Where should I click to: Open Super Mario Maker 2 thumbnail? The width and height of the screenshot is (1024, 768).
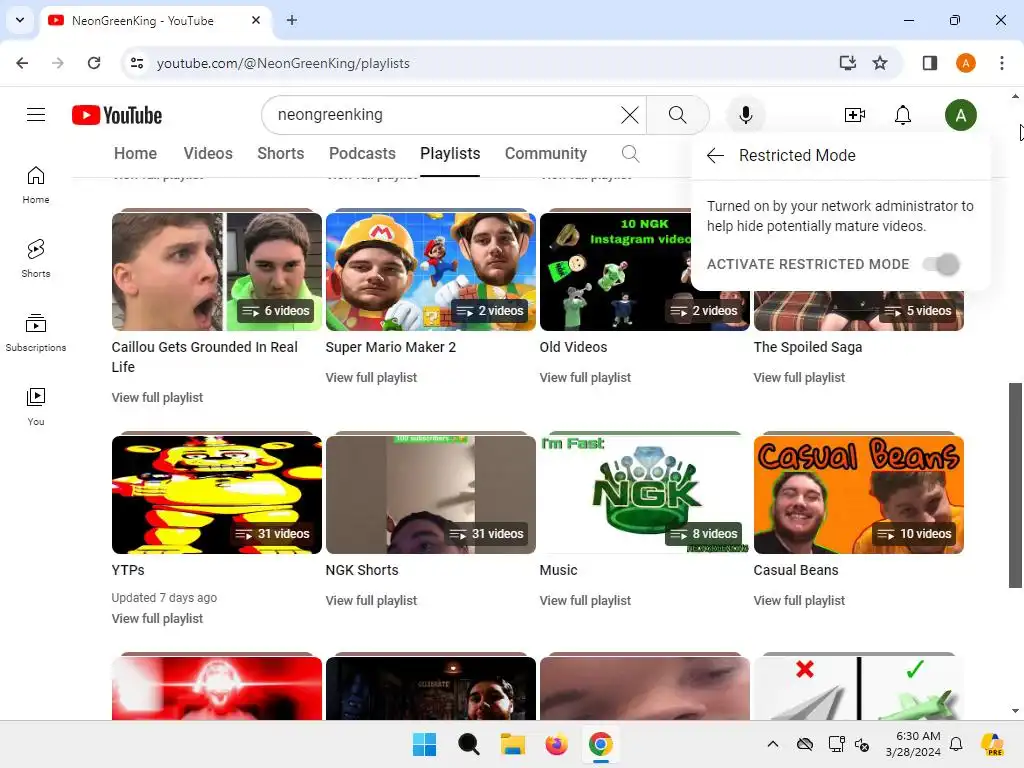click(431, 272)
